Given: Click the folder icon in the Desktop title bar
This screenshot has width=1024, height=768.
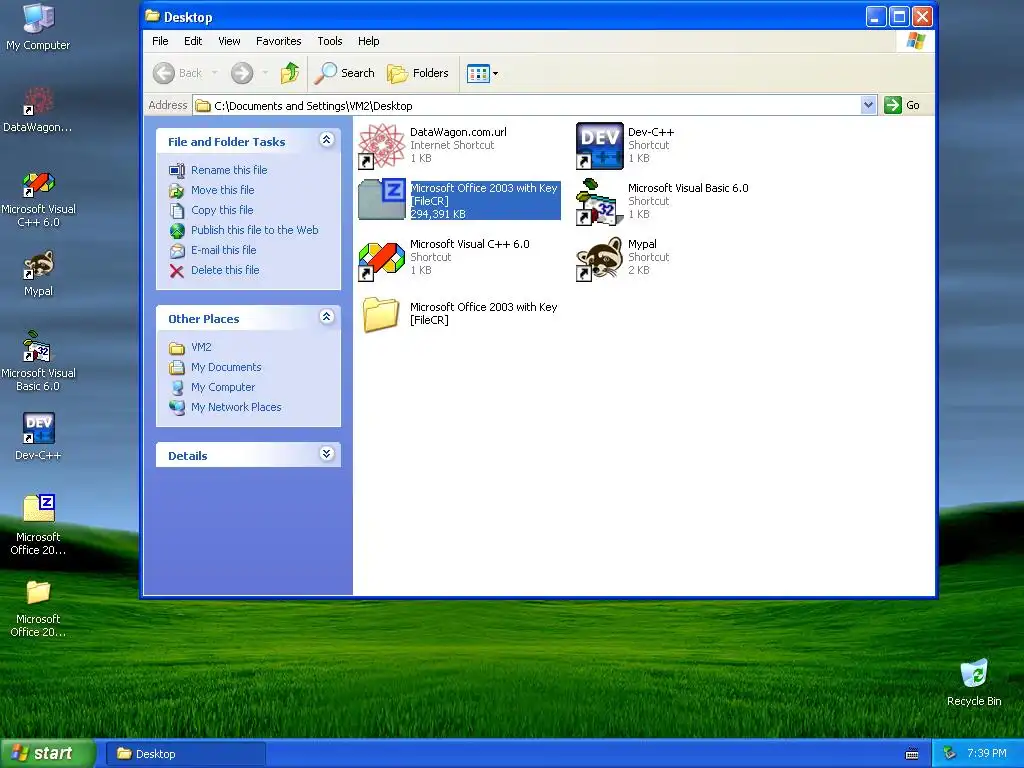Looking at the screenshot, I should click(152, 16).
